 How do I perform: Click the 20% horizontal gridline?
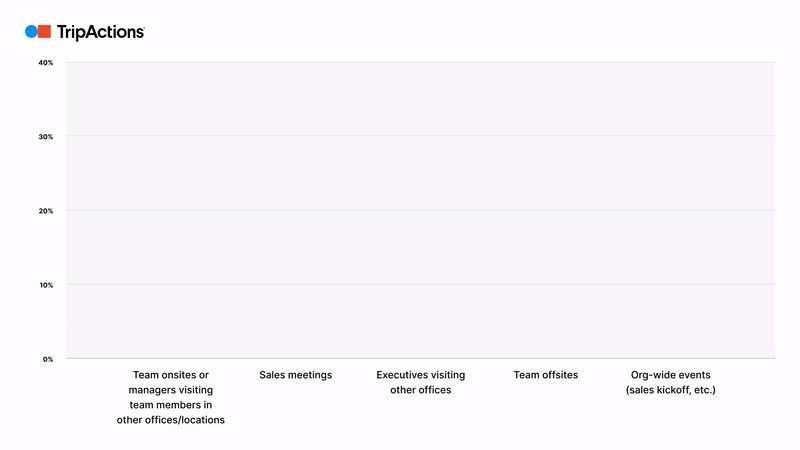(420, 210)
